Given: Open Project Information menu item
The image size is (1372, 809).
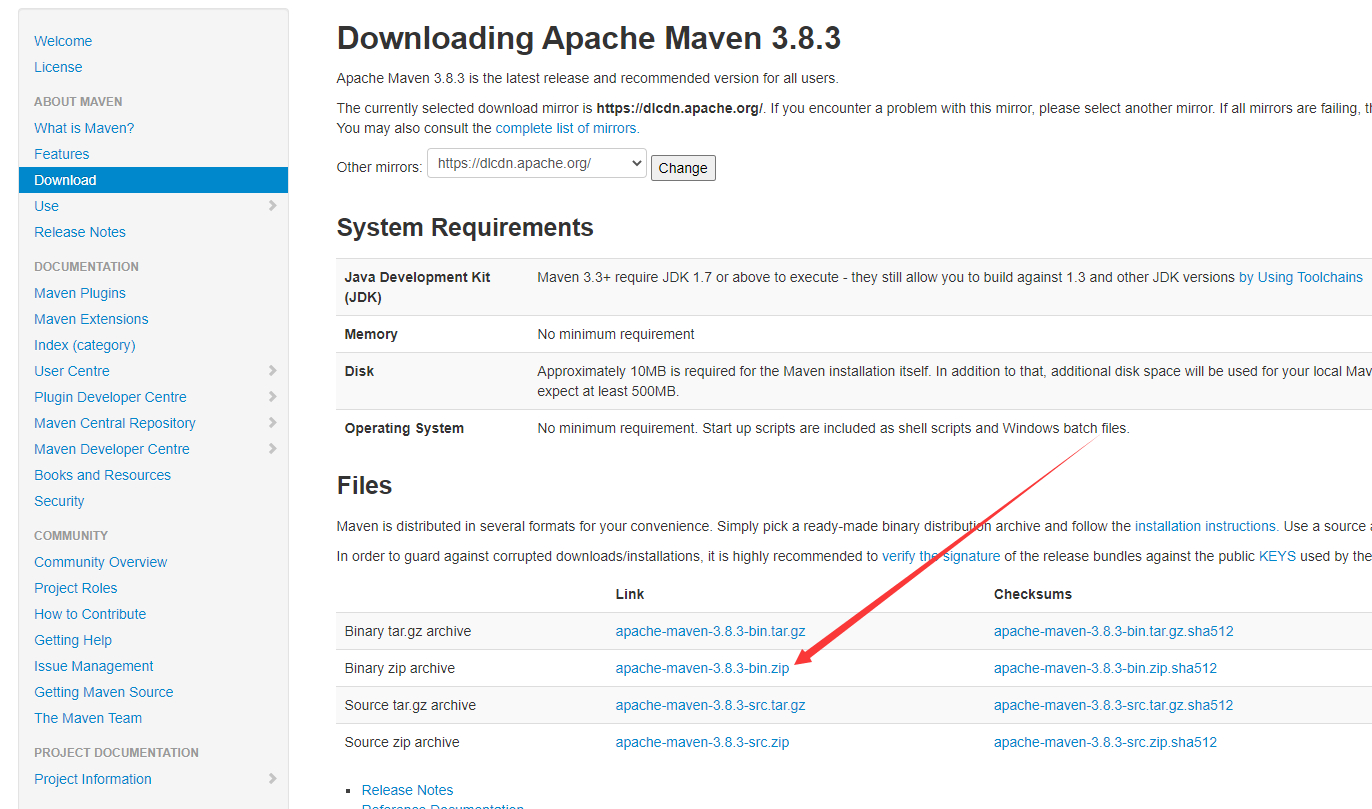Looking at the screenshot, I should (93, 779).
